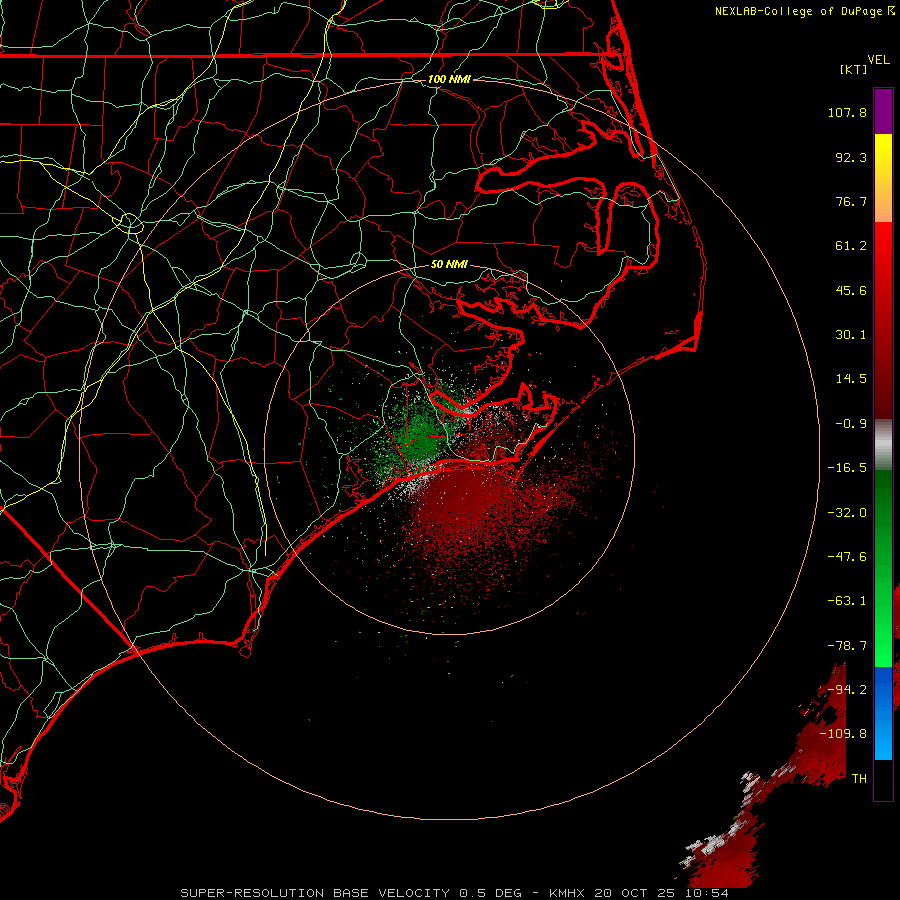This screenshot has height=900, width=900.
Task: Select the 61.2 scale value
Action: (851, 246)
